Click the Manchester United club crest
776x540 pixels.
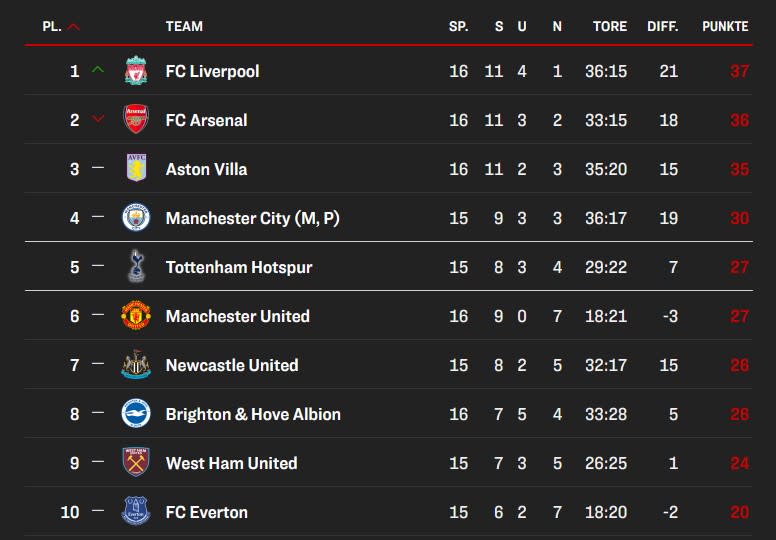(136, 315)
